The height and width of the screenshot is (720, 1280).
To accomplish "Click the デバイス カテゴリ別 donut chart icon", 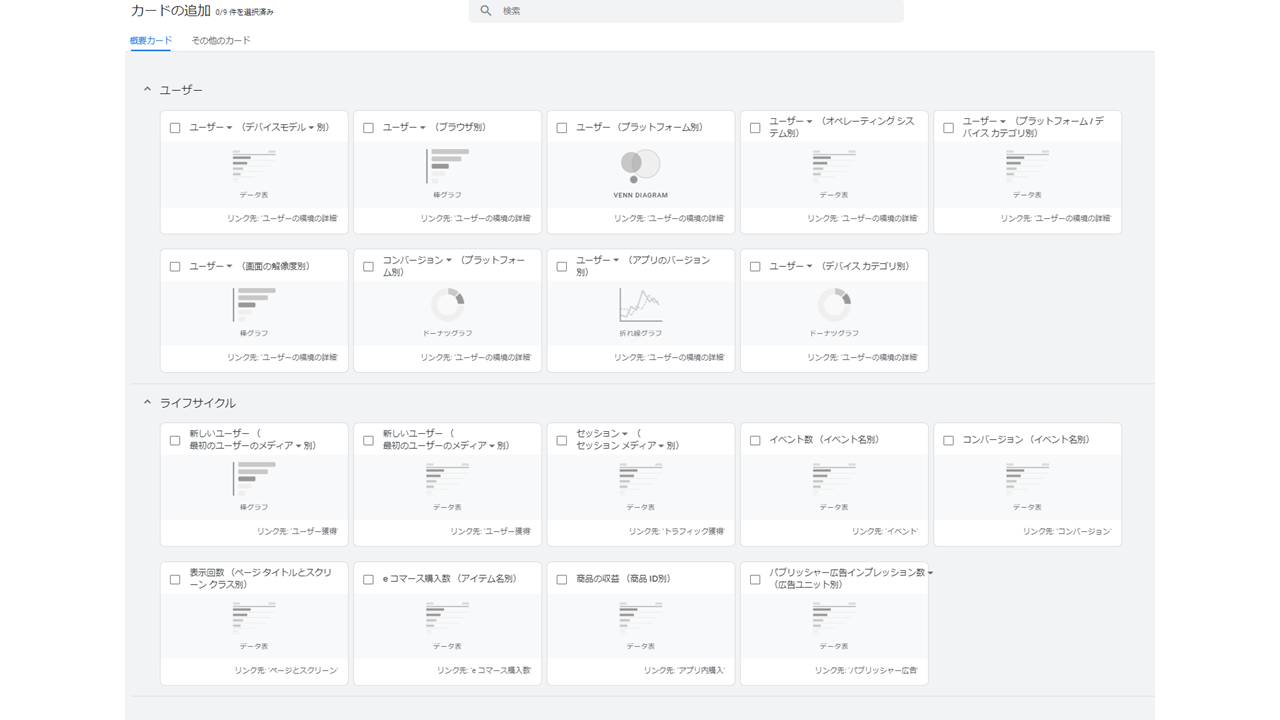I will (834, 304).
